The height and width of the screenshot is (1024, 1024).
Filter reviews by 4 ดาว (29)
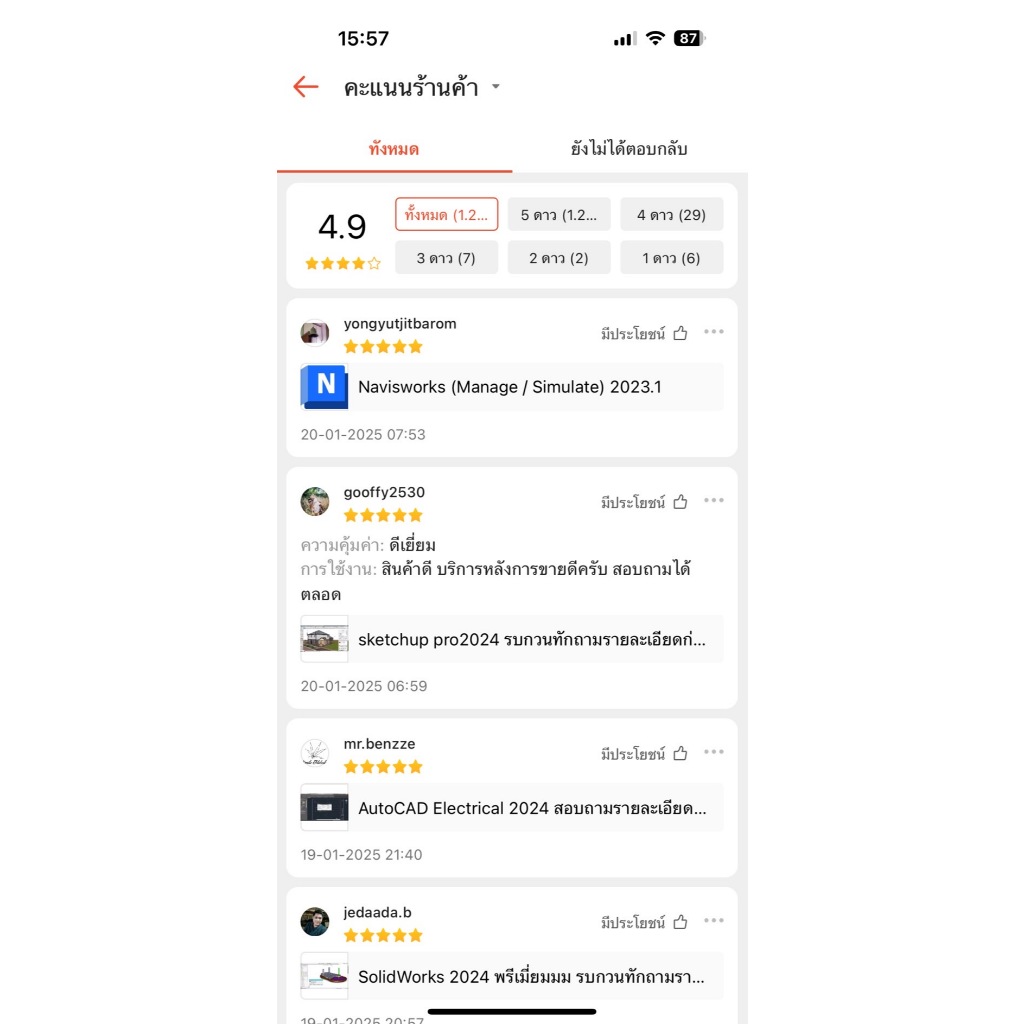pyautogui.click(x=671, y=214)
